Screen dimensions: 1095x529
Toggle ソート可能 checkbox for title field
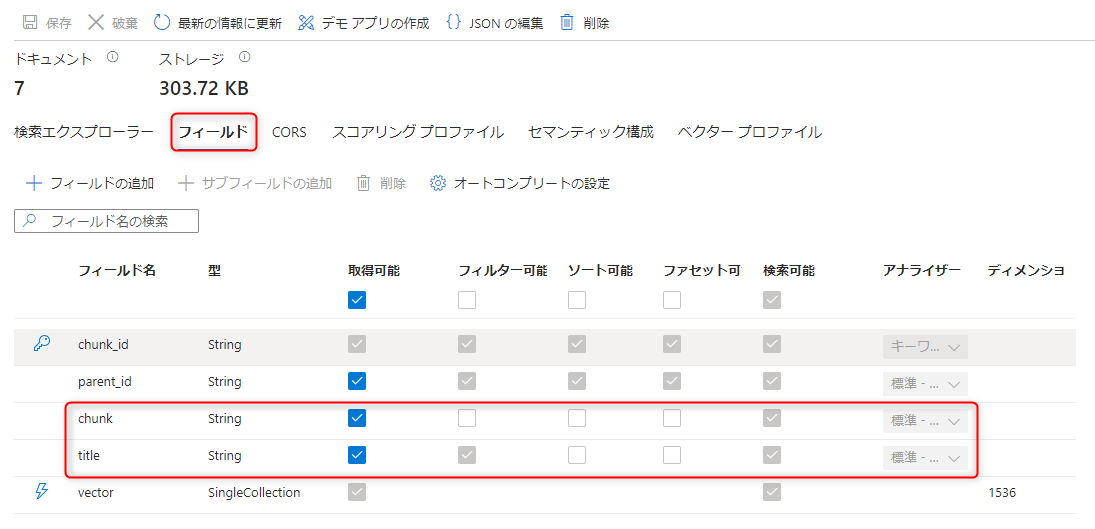pyautogui.click(x=577, y=455)
